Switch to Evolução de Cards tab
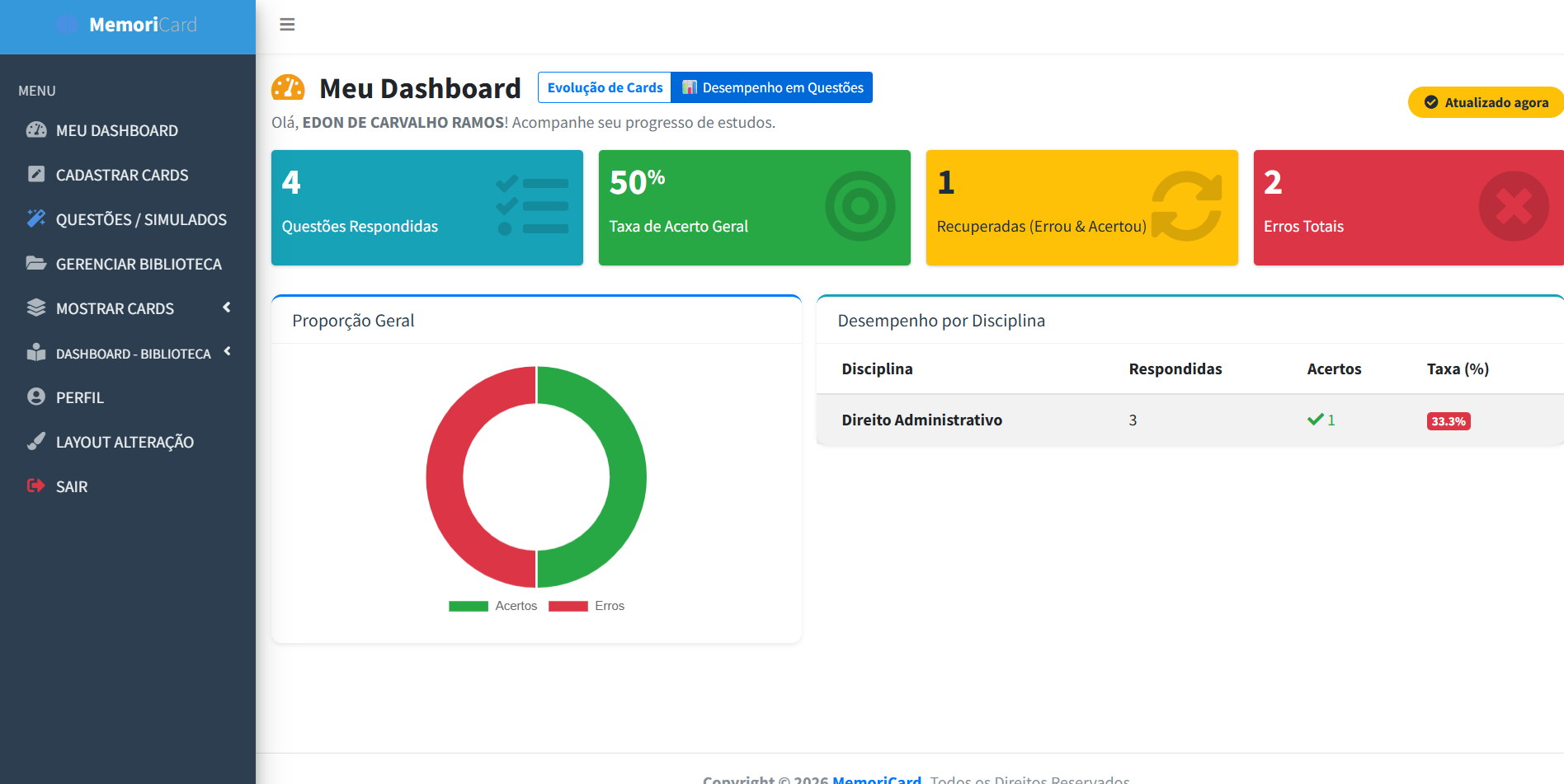Image resolution: width=1564 pixels, height=784 pixels. [x=605, y=87]
